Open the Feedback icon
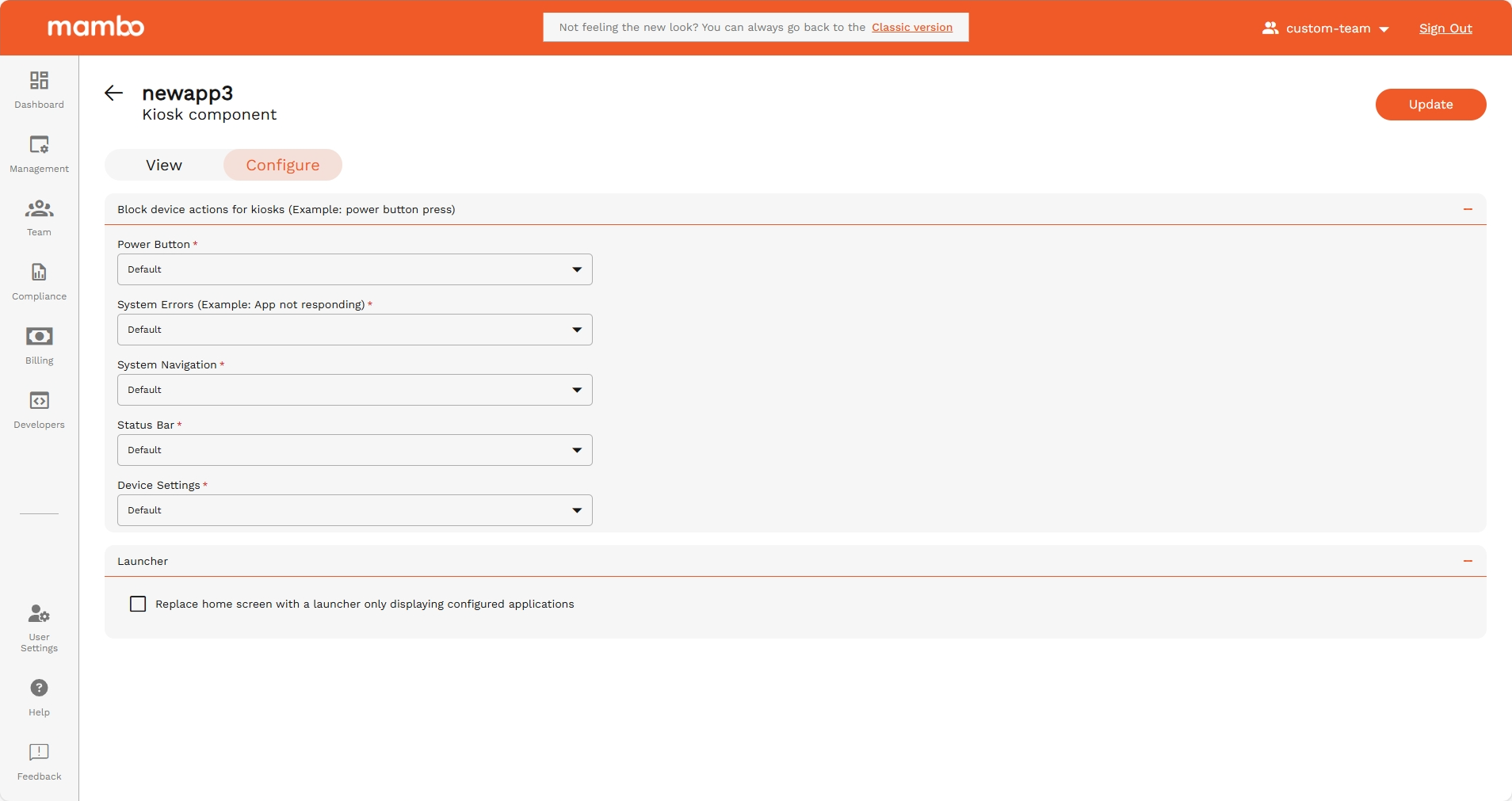The width and height of the screenshot is (1512, 801). pyautogui.click(x=39, y=752)
